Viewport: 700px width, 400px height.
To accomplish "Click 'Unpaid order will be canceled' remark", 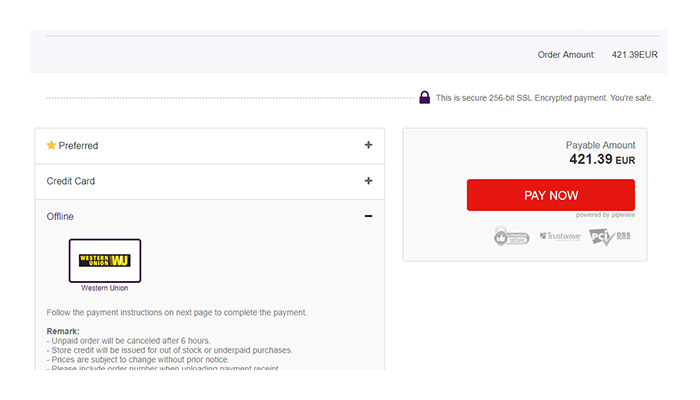I will click(x=128, y=341).
